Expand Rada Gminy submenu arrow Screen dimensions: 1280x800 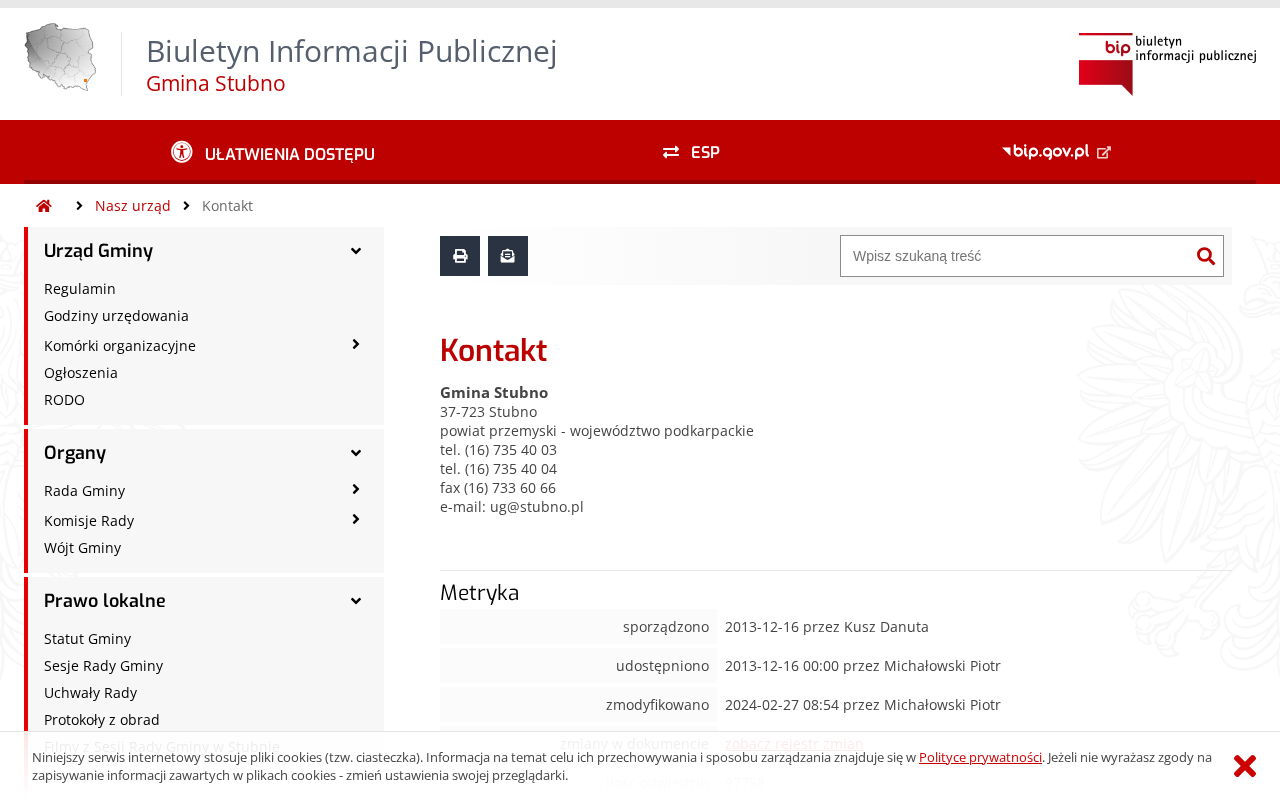[x=355, y=489]
